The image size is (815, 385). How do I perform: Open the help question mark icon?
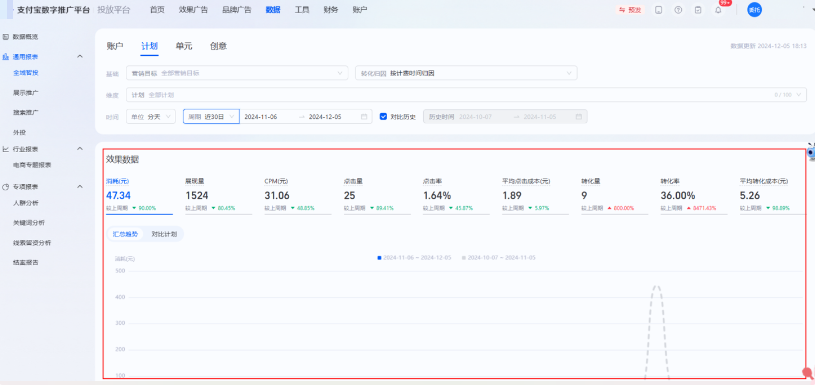point(678,10)
